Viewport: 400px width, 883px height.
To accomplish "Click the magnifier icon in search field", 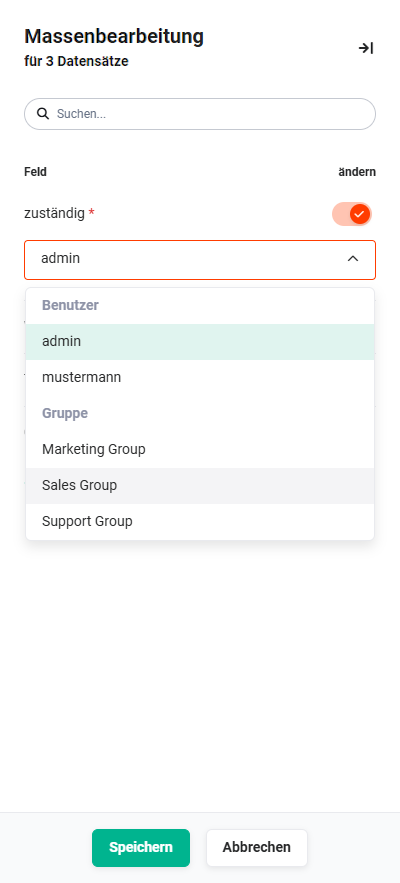I will (x=43, y=114).
